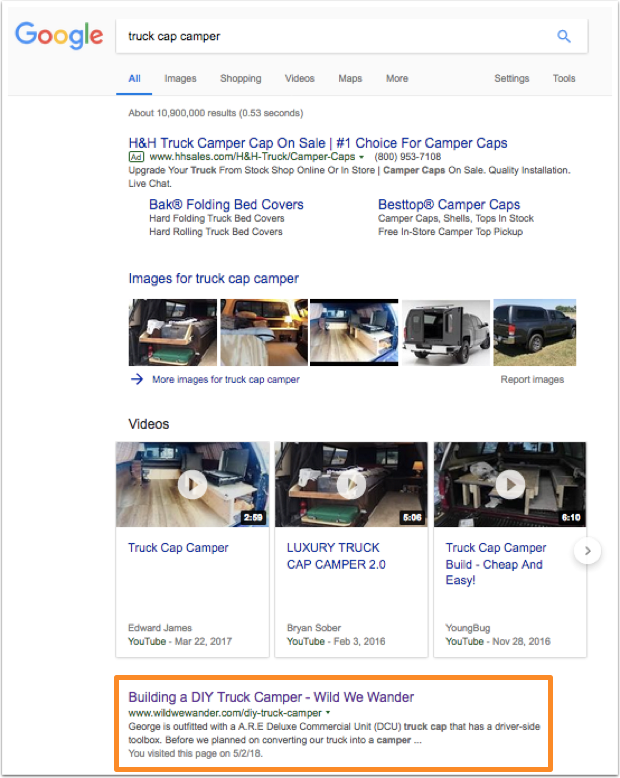Click the arrow icon beside More images
Screen dimensions: 620x778
(x=137, y=380)
